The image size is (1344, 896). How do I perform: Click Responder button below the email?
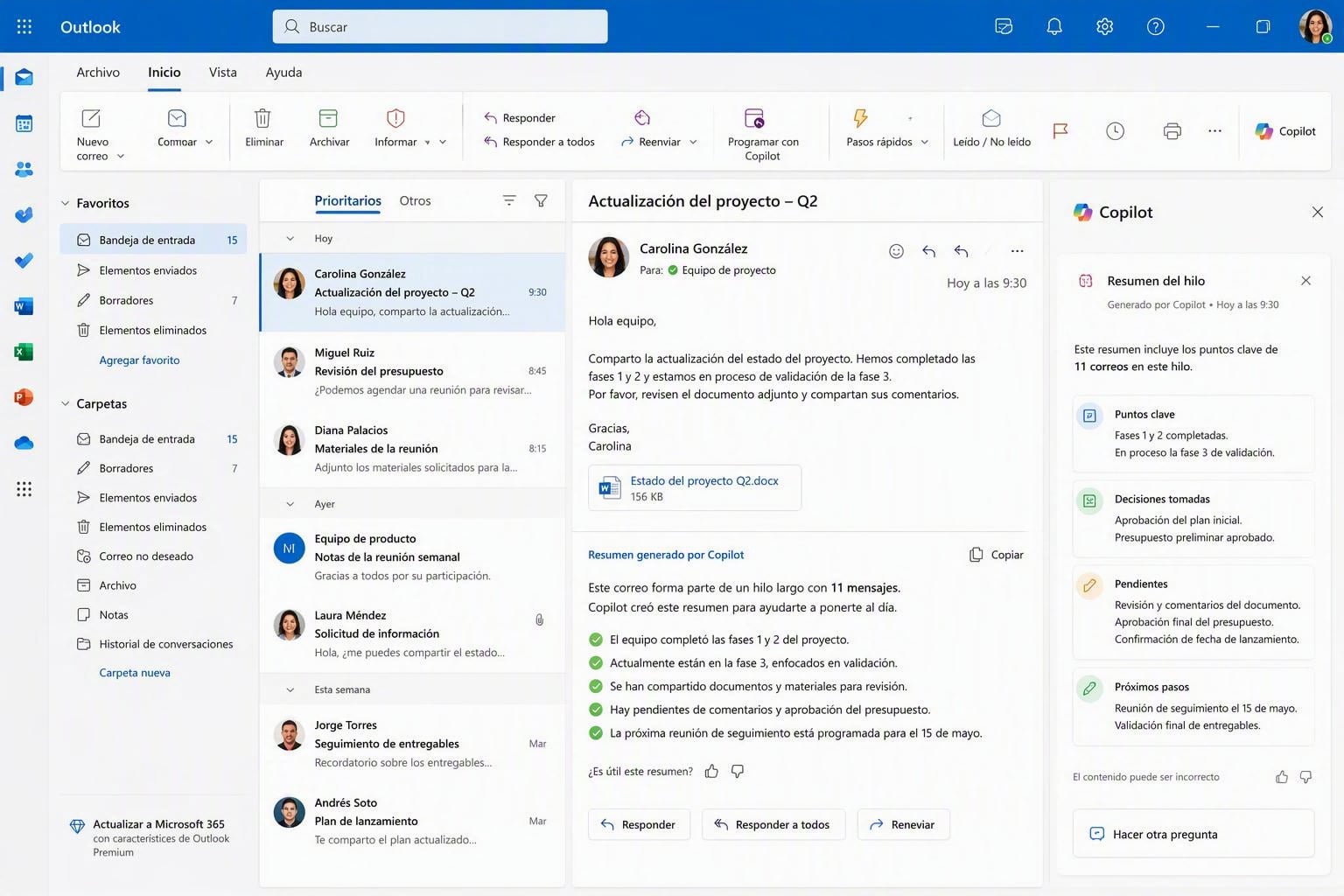pyautogui.click(x=639, y=824)
